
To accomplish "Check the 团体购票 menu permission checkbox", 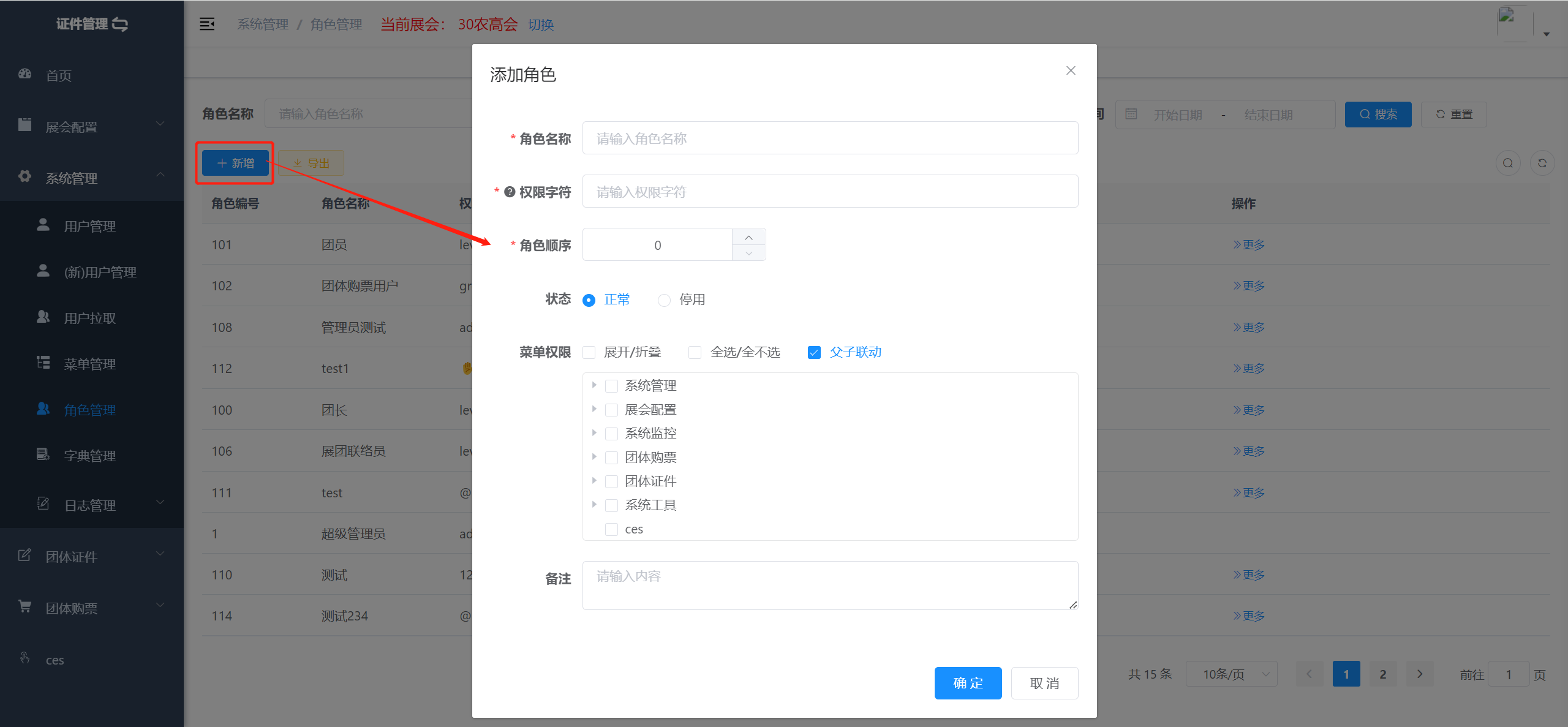I will click(x=611, y=458).
